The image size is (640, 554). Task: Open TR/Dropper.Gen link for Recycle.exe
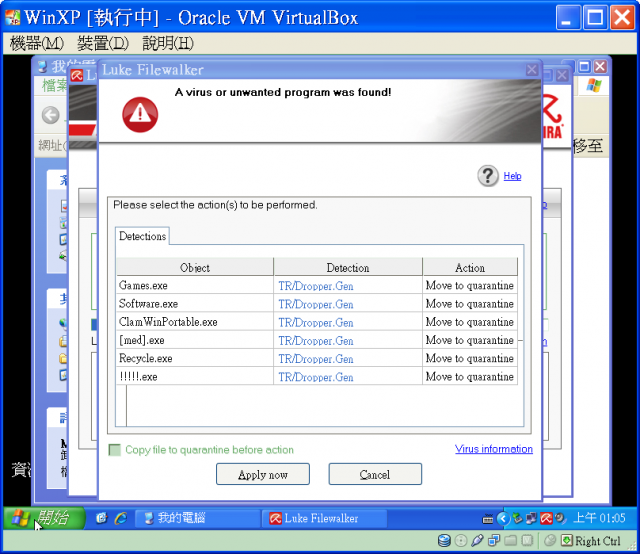pyautogui.click(x=316, y=359)
